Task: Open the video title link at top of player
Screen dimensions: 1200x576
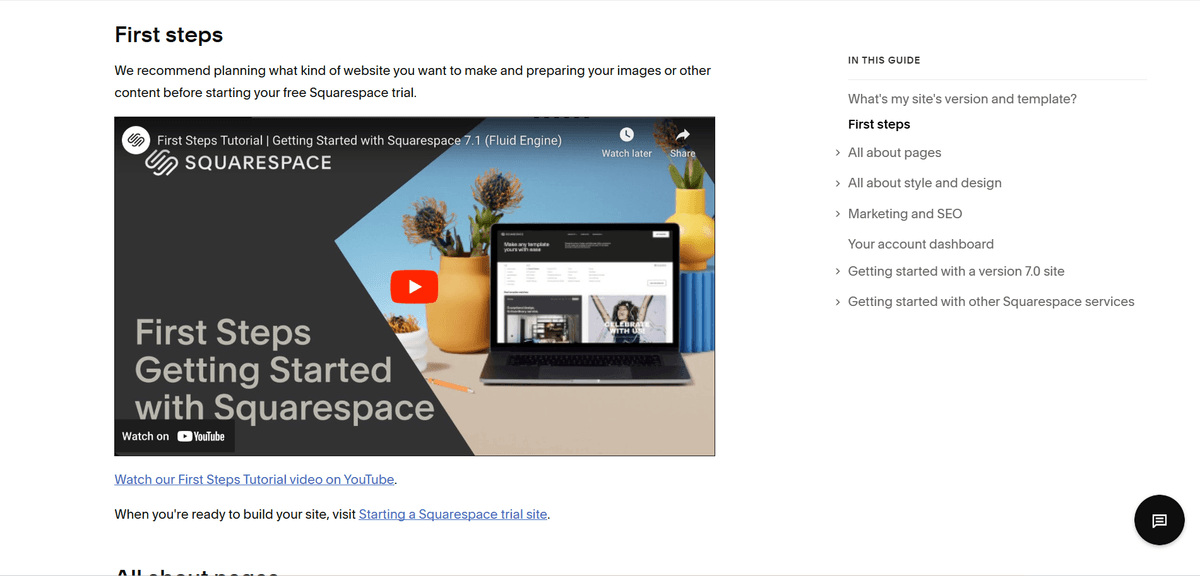Action: pos(359,140)
